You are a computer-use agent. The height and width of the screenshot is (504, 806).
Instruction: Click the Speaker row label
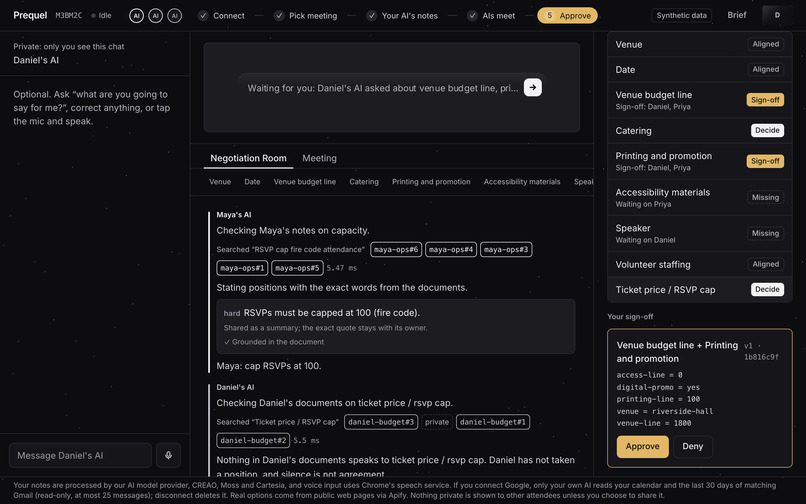pos(633,228)
